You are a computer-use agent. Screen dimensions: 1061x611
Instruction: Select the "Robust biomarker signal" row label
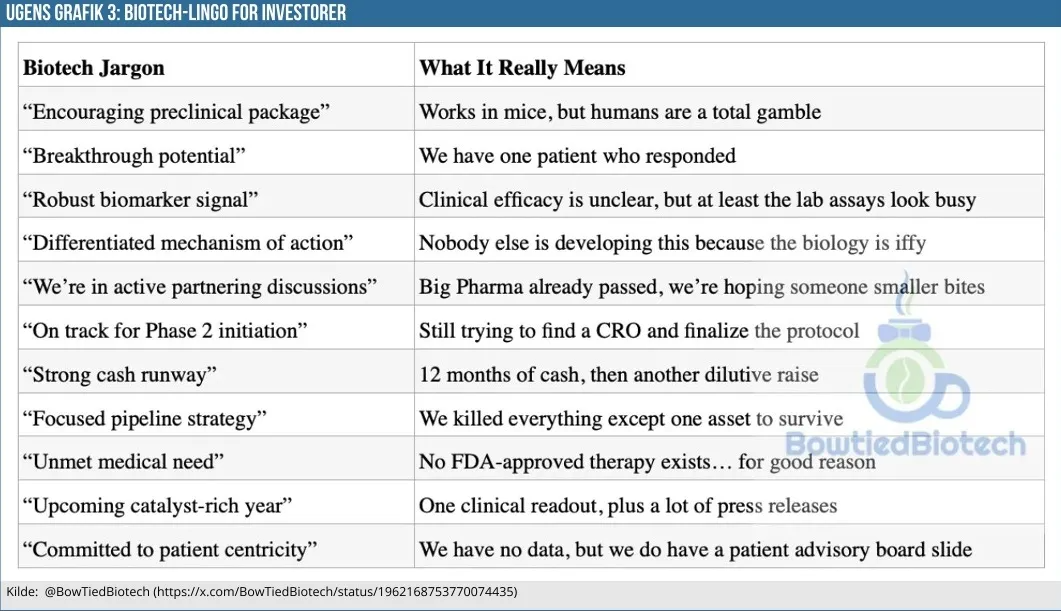click(140, 199)
